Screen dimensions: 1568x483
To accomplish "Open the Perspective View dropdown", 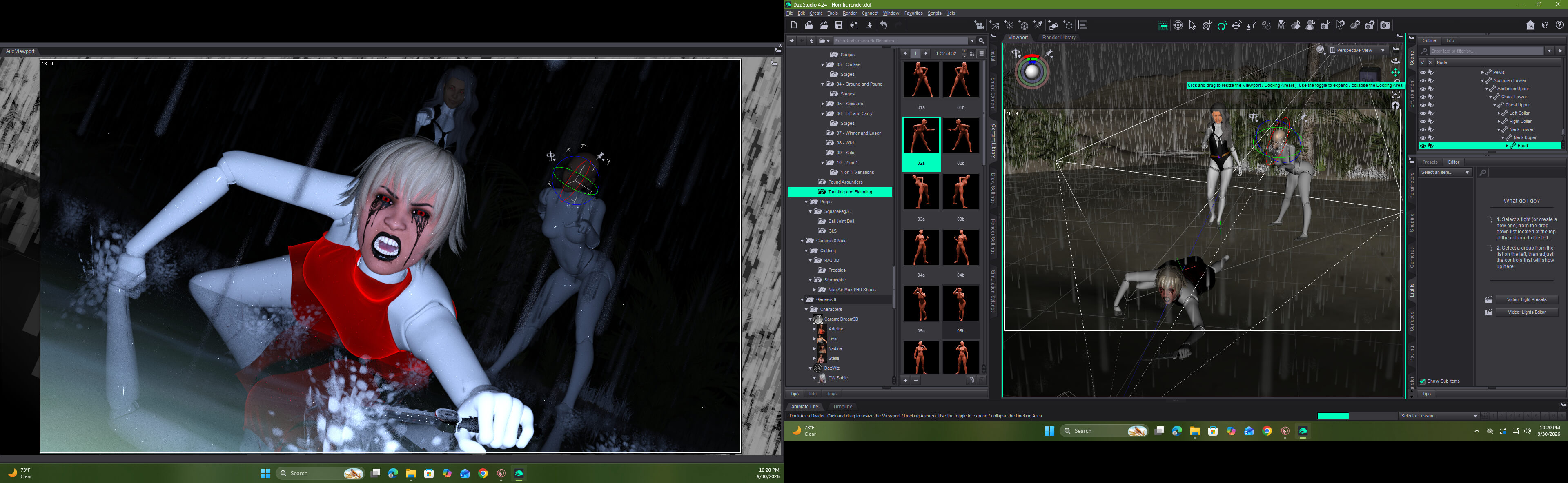I will (x=1358, y=51).
